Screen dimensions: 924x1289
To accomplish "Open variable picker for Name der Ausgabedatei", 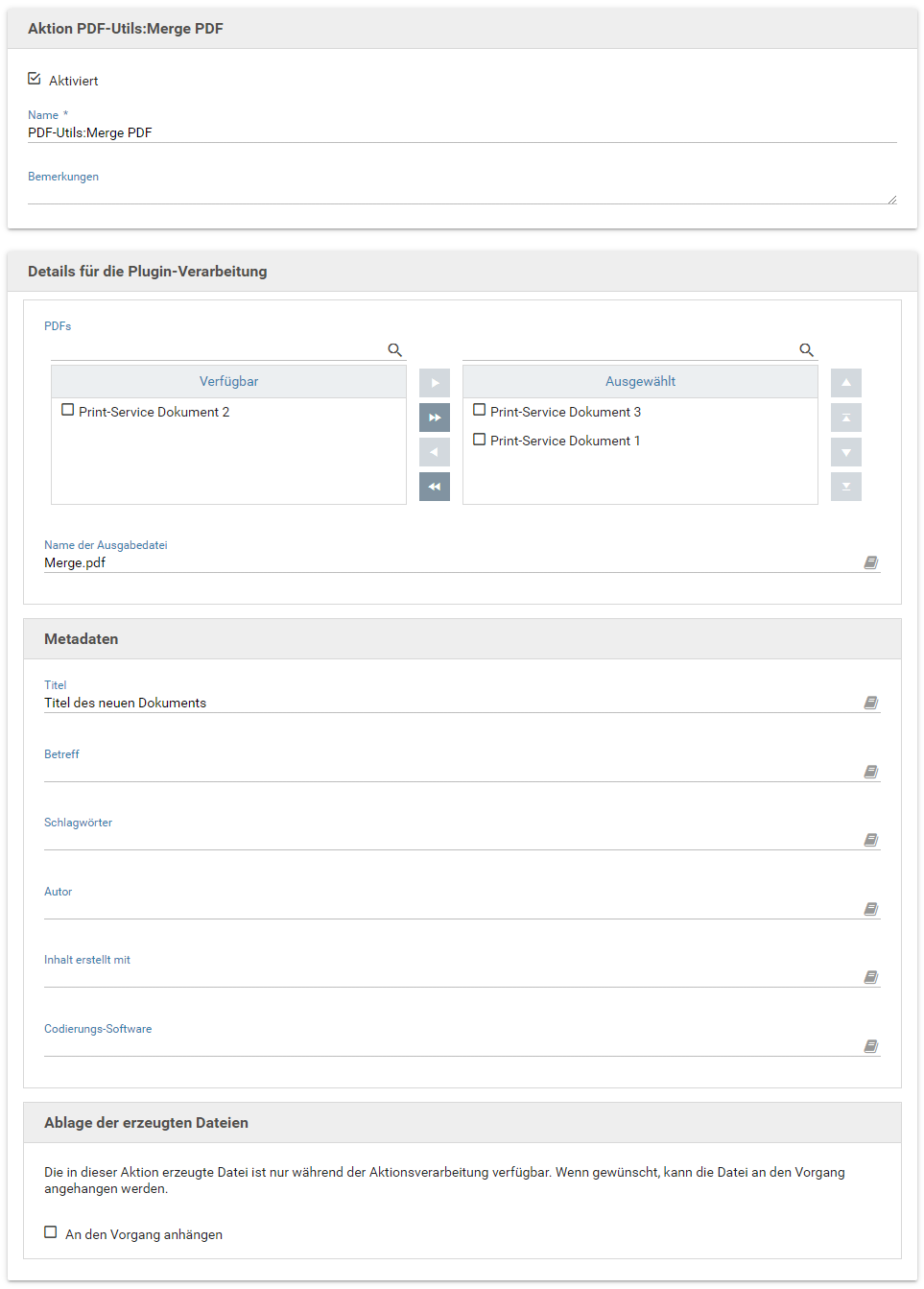I will [870, 562].
